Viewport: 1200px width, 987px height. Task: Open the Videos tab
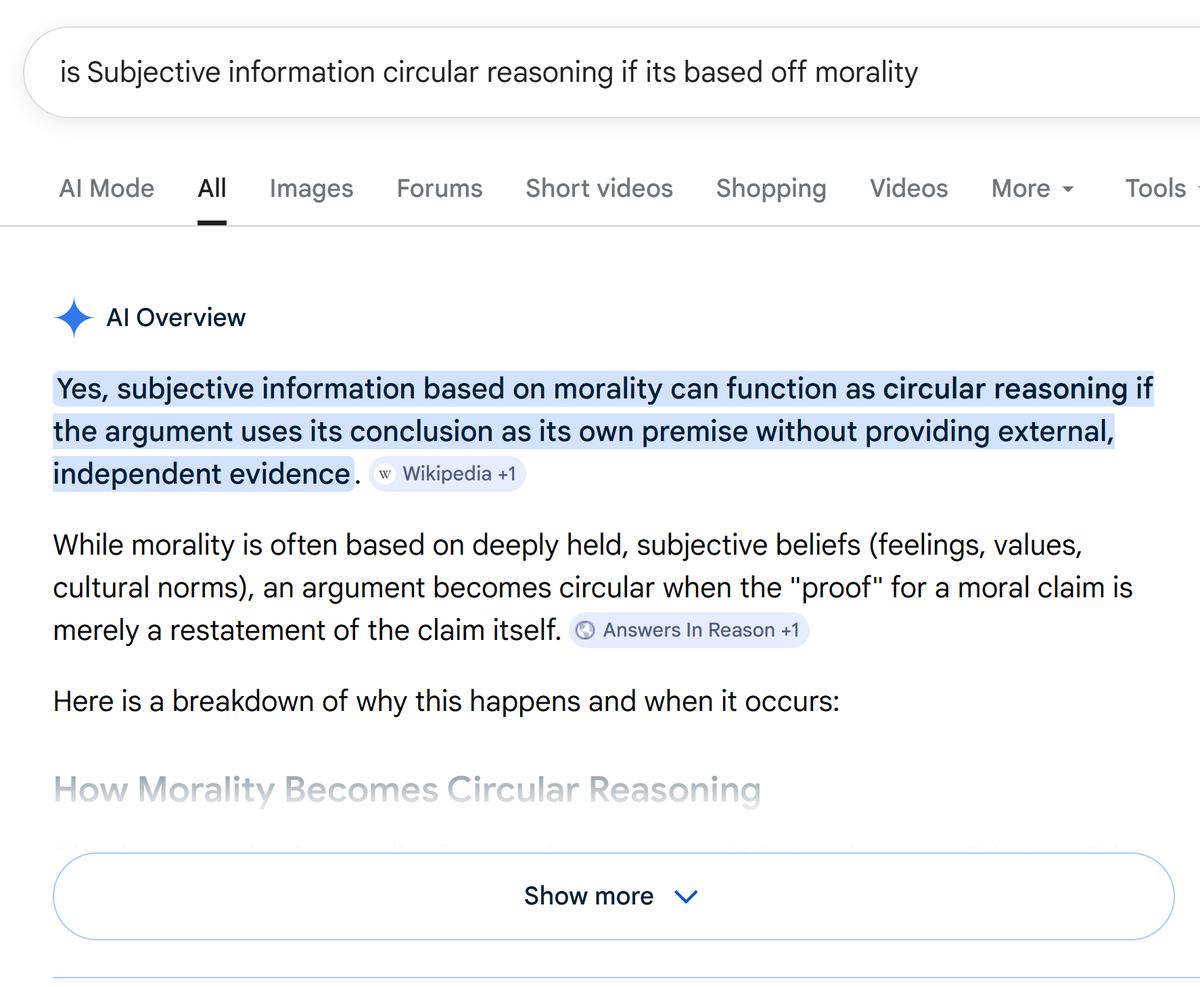coord(909,189)
